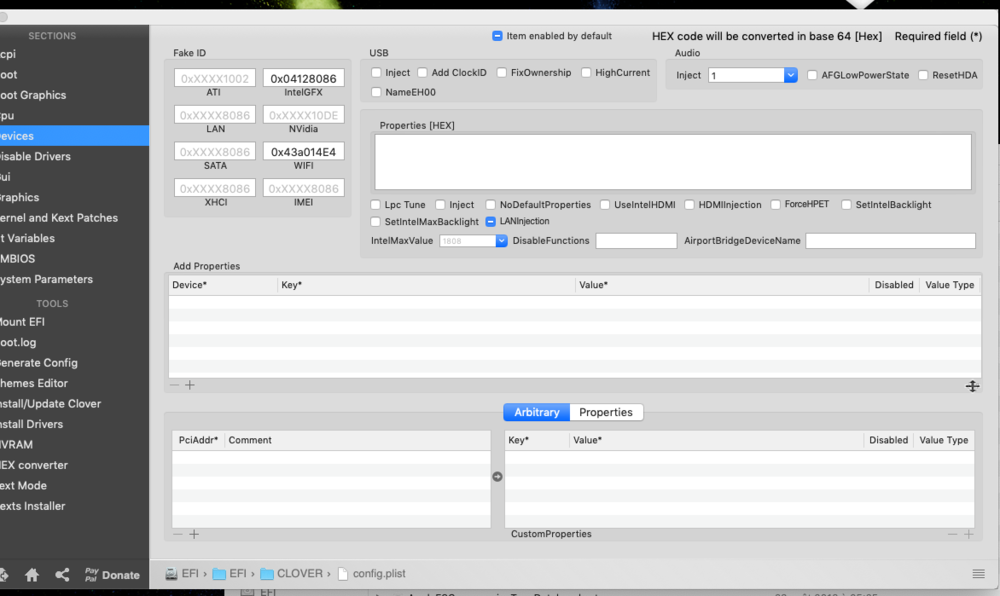Expand the IntelMaxValue dropdown

point(501,241)
